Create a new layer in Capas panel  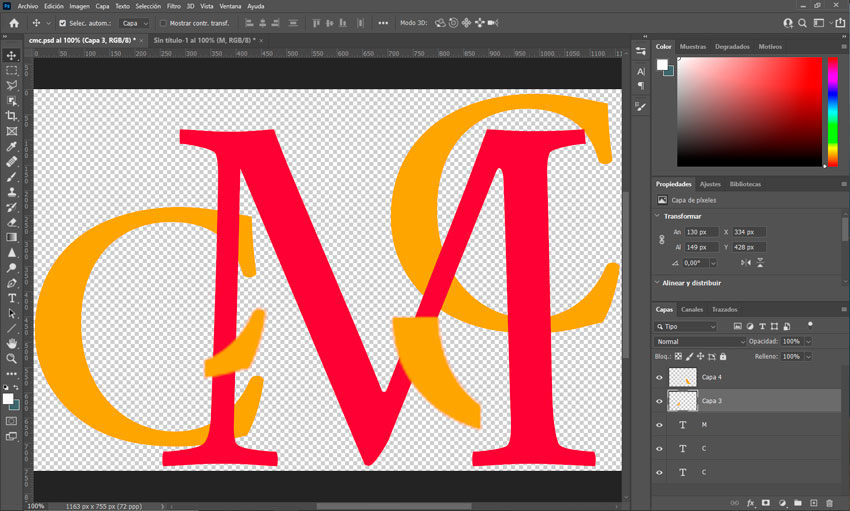click(814, 503)
